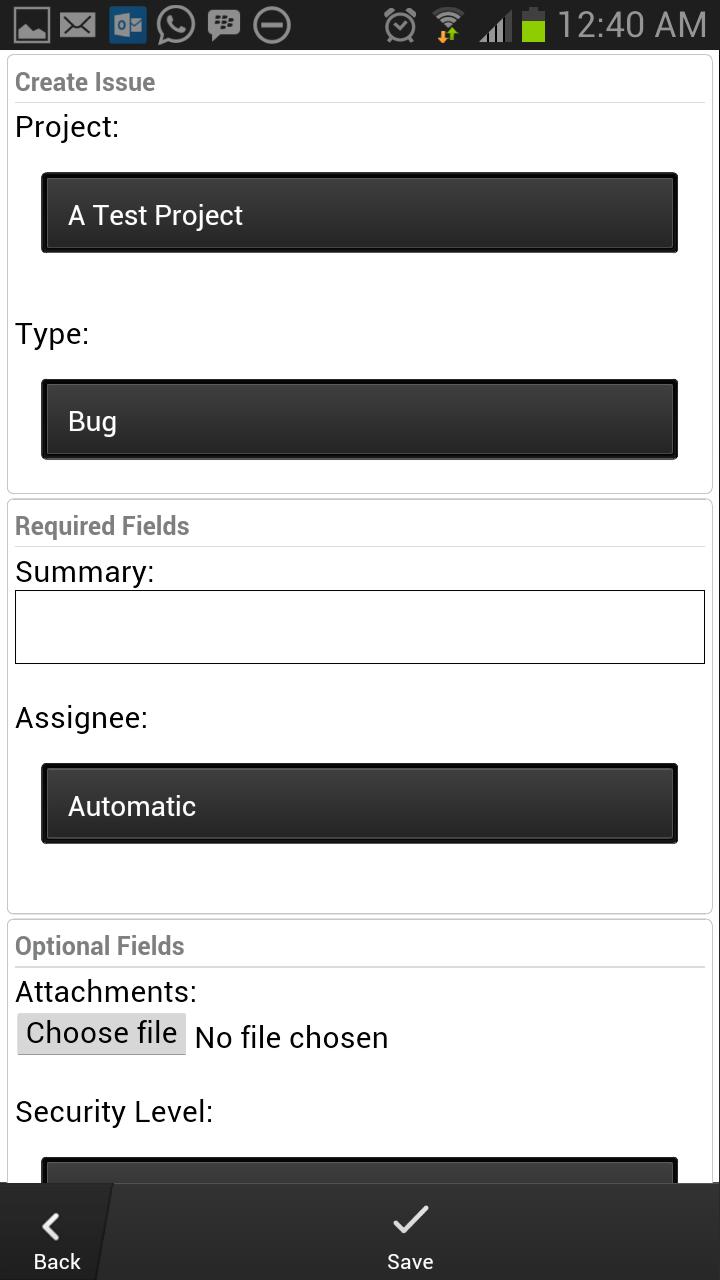The image size is (720, 1280).
Task: Open the Assignee dropdown showing Automatic
Action: tap(360, 803)
